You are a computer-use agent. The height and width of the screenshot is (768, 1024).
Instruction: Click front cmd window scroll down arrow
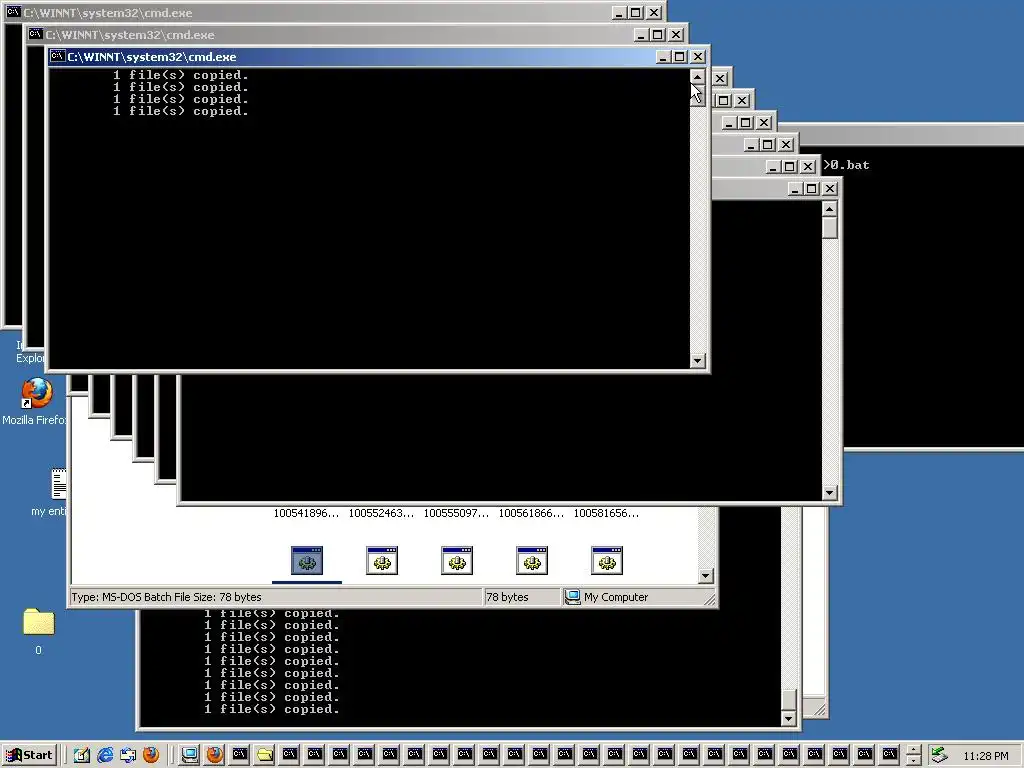(x=697, y=360)
